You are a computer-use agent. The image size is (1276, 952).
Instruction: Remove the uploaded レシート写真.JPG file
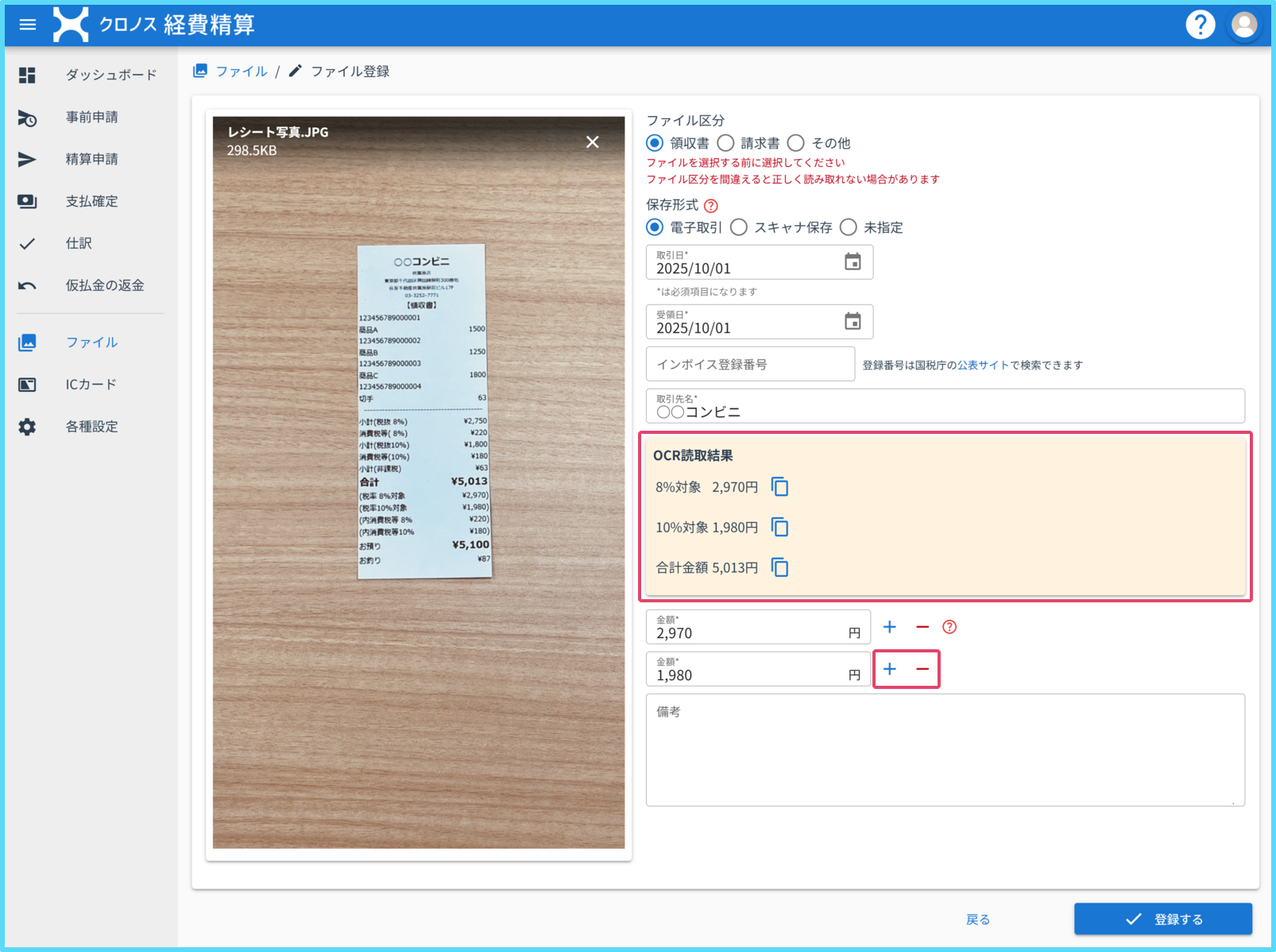point(592,142)
